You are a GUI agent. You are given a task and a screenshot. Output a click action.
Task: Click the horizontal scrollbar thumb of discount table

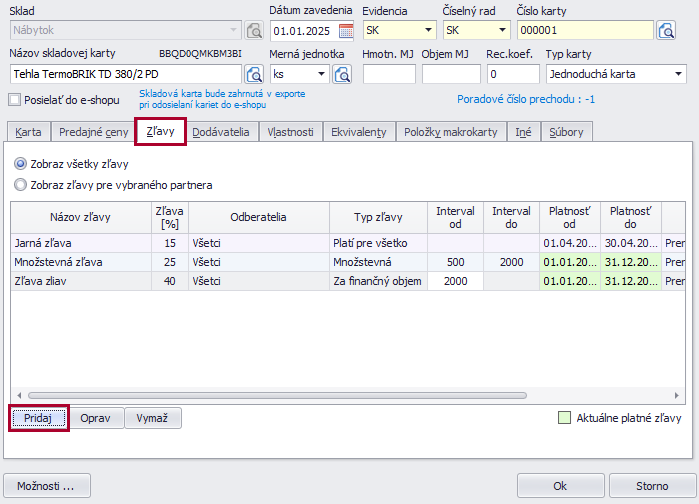pos(277,395)
